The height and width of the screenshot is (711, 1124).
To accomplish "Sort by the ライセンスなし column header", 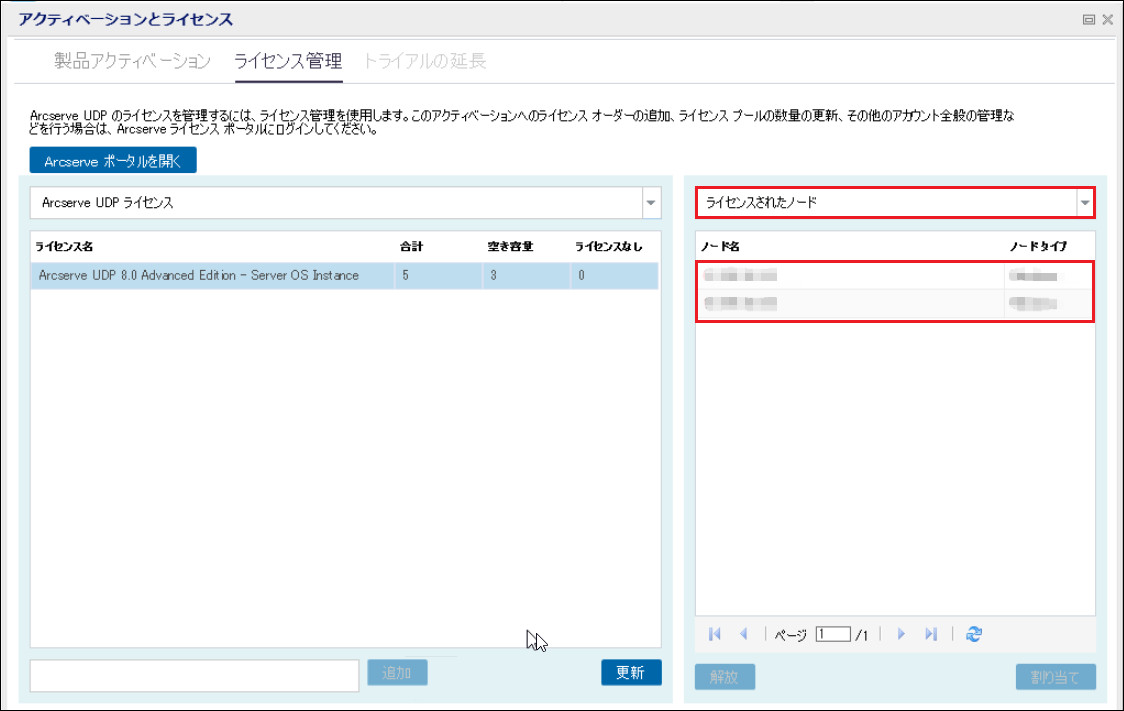I will pos(609,247).
